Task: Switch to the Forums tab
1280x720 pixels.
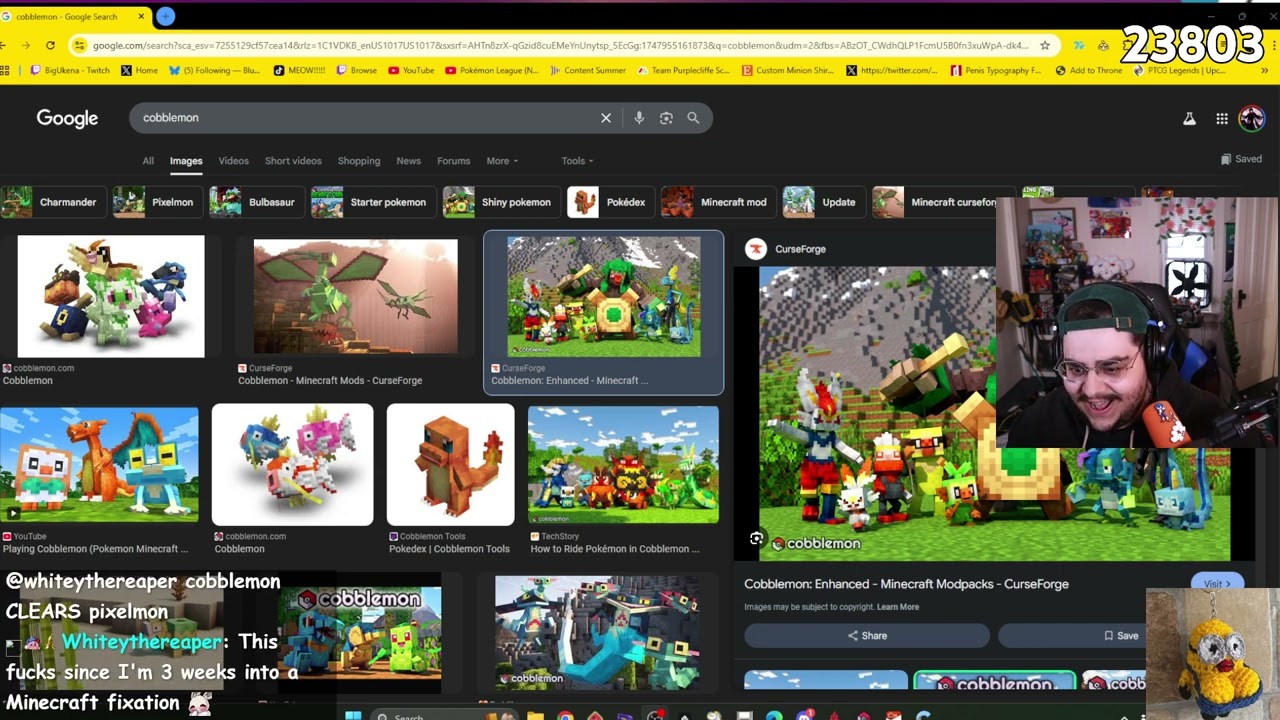Action: click(x=453, y=161)
